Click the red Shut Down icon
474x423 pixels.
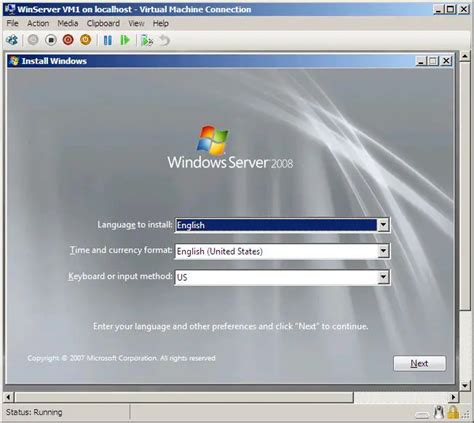(68, 40)
